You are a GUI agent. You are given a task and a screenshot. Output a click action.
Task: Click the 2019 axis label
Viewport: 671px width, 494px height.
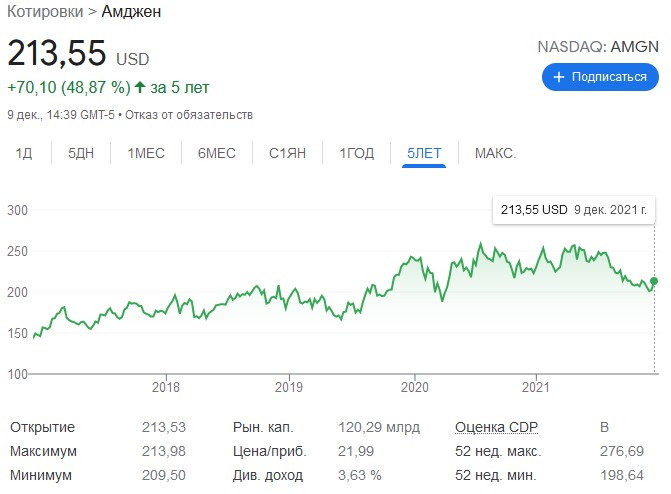289,387
